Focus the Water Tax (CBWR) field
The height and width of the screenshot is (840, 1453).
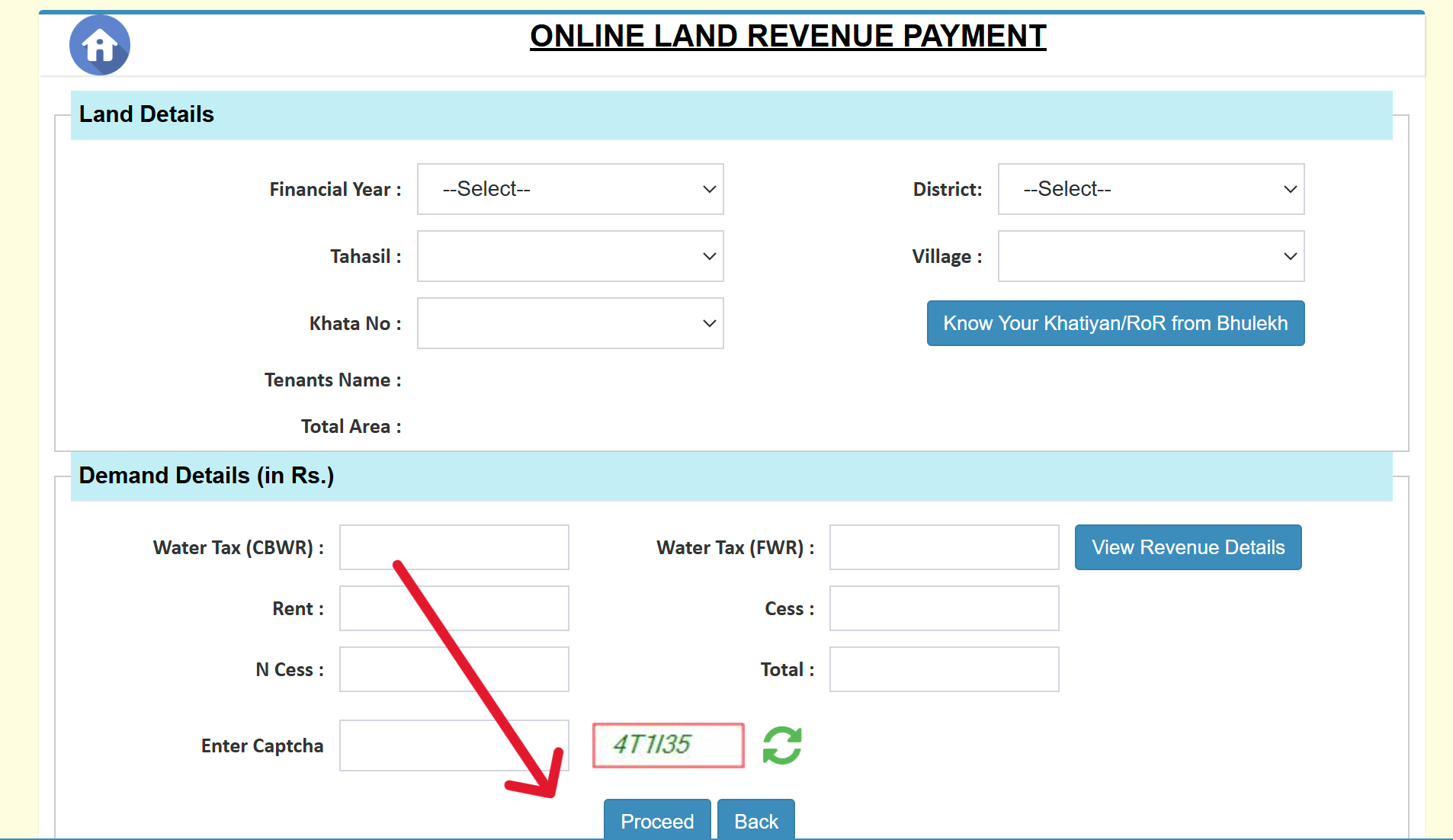[454, 547]
